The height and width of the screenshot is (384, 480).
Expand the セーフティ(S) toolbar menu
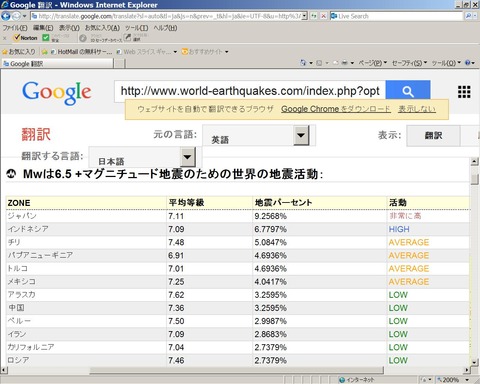[409, 63]
